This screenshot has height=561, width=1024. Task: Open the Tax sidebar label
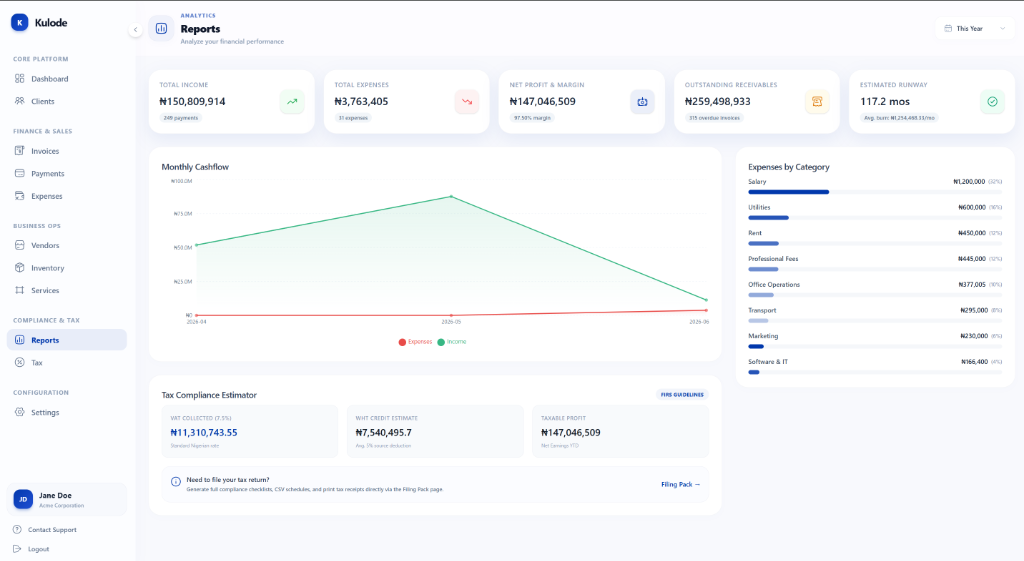(x=37, y=362)
